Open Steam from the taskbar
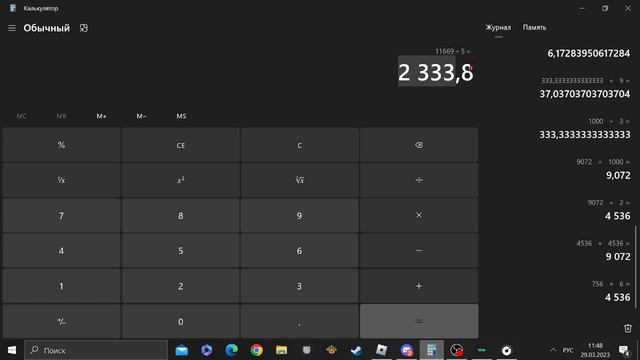This screenshot has width=640, height=360. pos(356,350)
